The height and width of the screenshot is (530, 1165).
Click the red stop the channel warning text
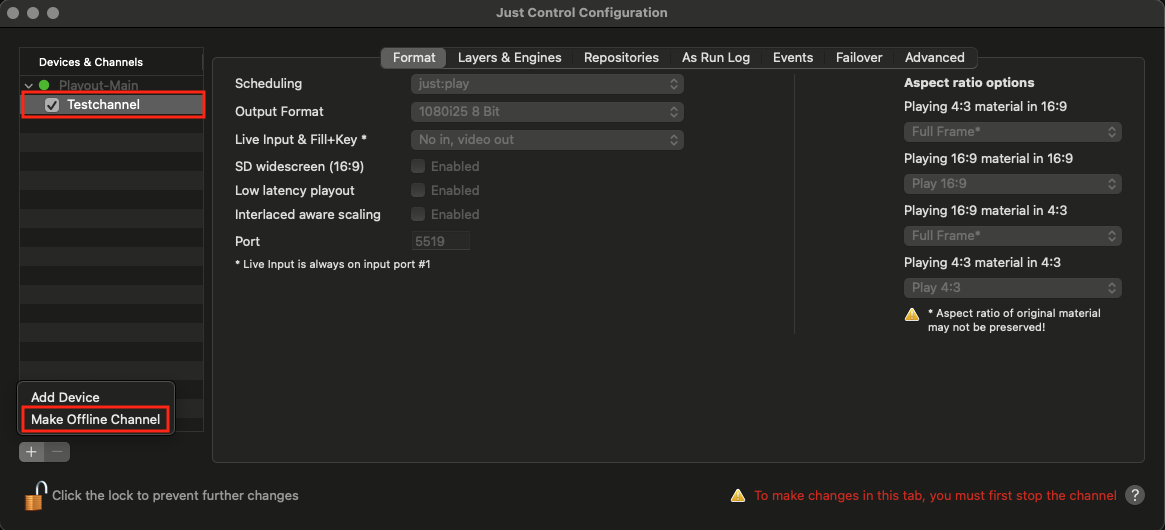click(x=935, y=495)
